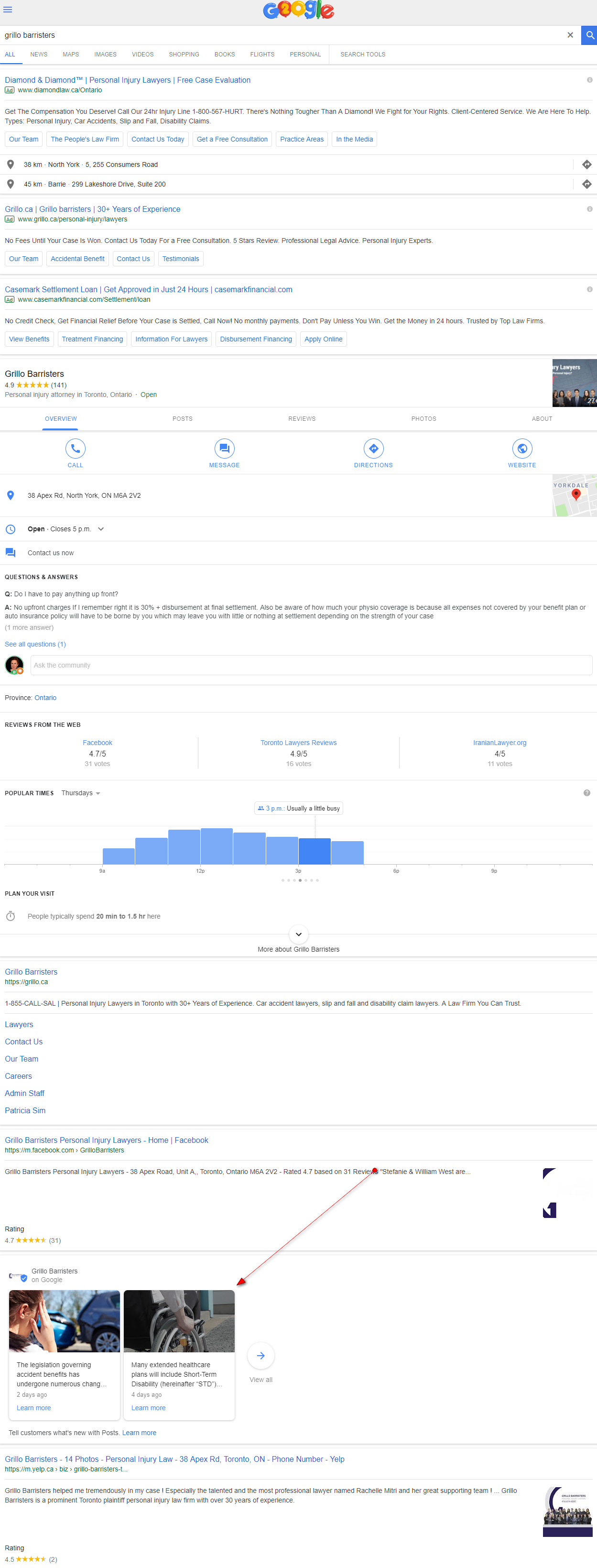Image resolution: width=597 pixels, height=1568 pixels.
Task: Click Testimonials sitelink
Action: (x=181, y=259)
